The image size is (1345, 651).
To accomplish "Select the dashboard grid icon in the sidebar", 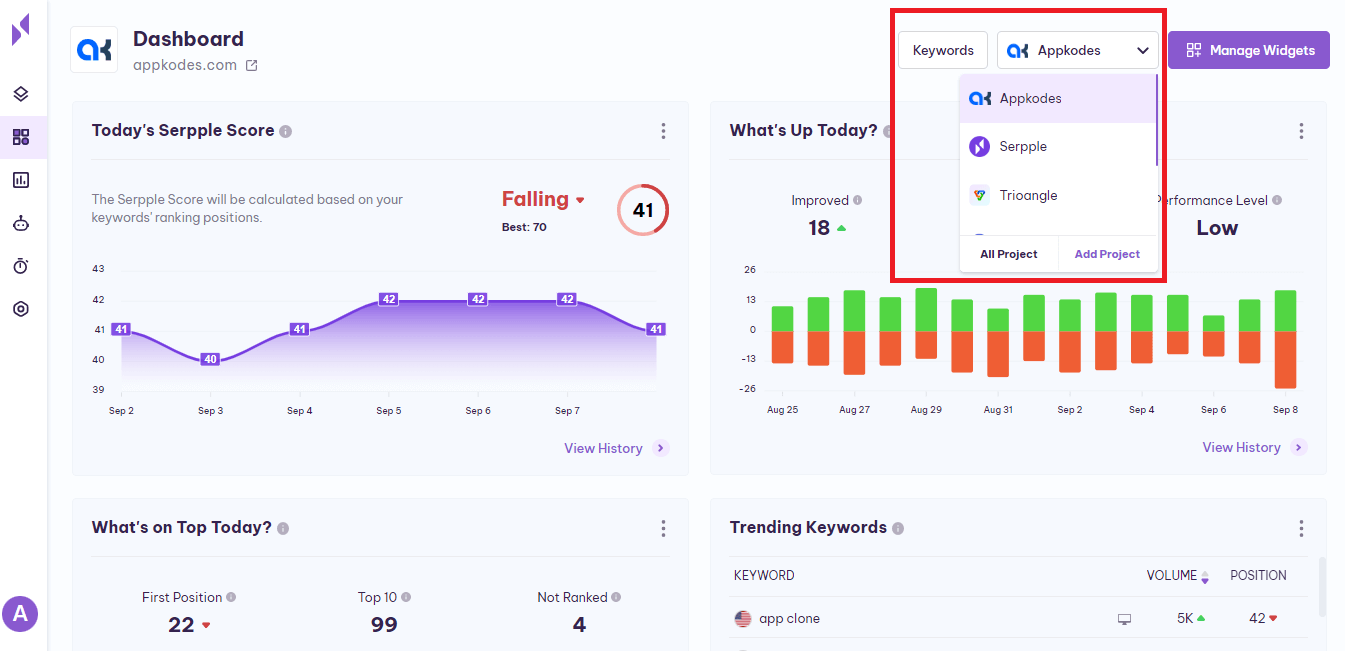I will (x=21, y=137).
